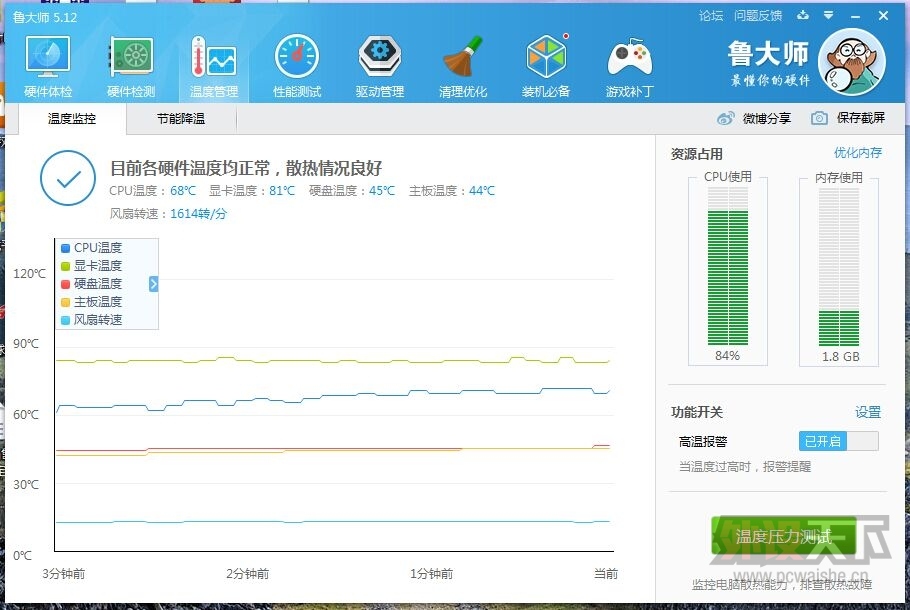Image resolution: width=910 pixels, height=610 pixels.
Task: Open 设置 settings link
Action: (x=868, y=412)
